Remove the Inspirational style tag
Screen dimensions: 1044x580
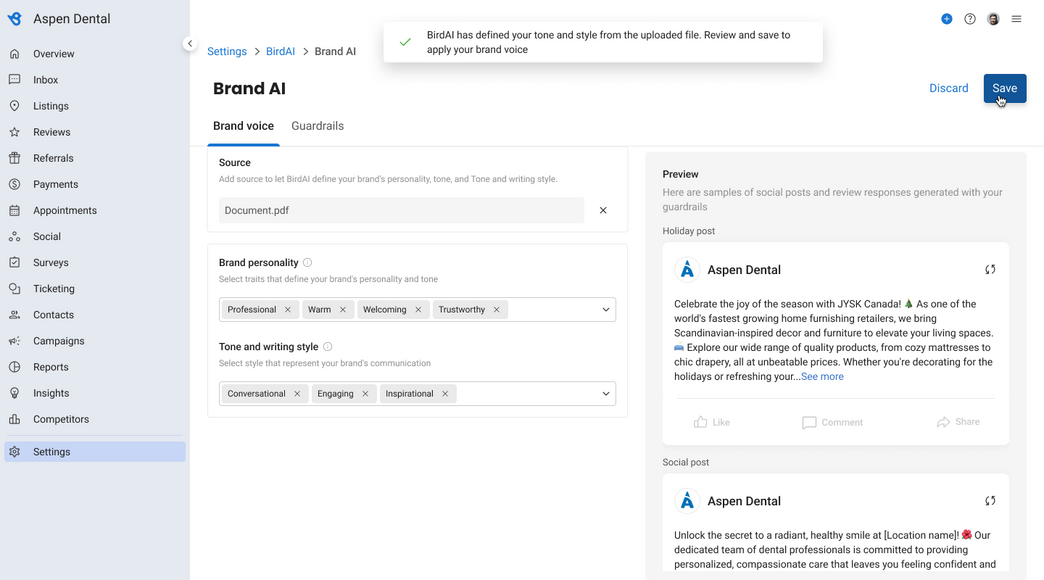445,394
